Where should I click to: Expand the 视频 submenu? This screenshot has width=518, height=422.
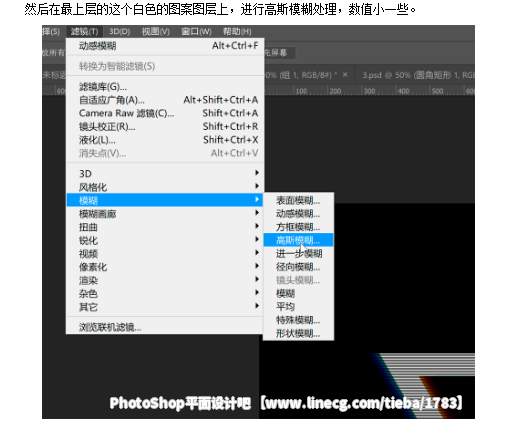pos(165,254)
